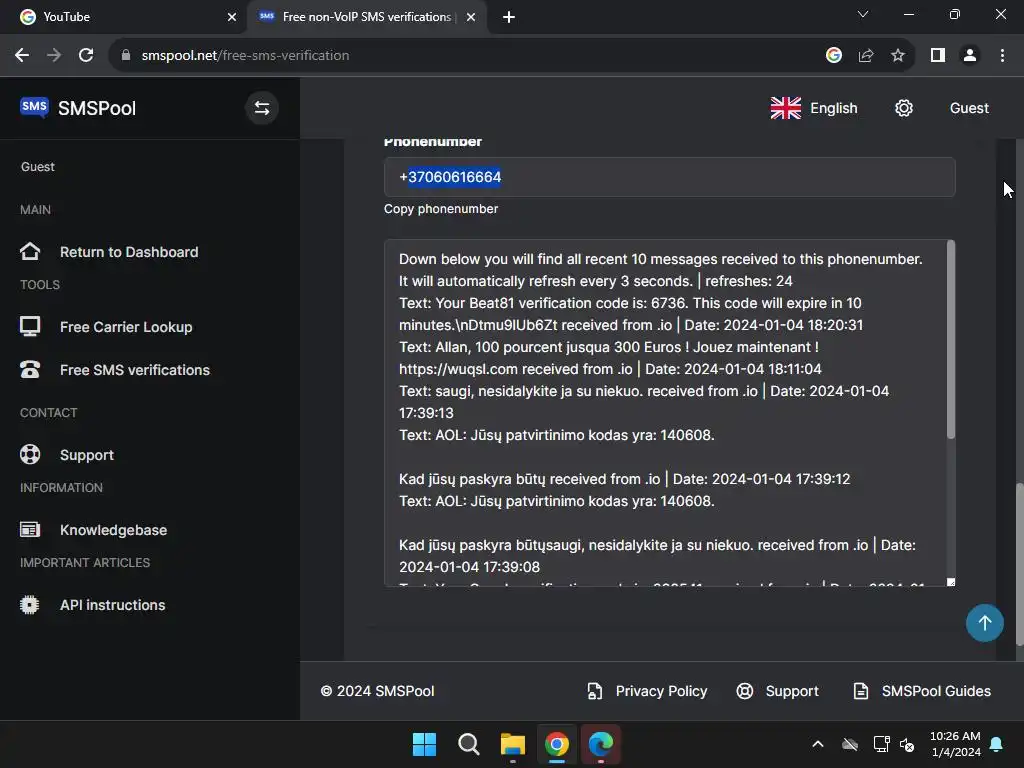Click the messages text area

click(665, 413)
